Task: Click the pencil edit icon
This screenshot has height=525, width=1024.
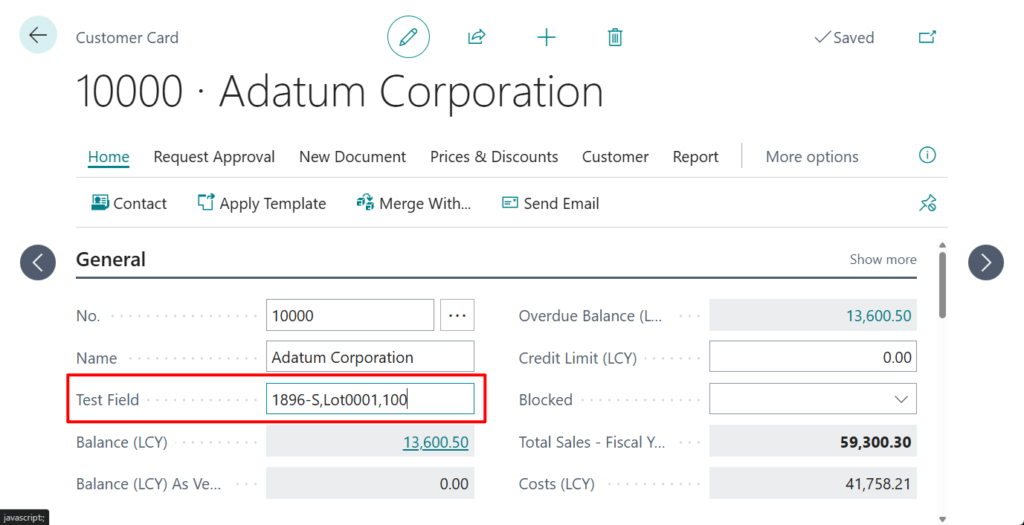Action: click(x=408, y=37)
